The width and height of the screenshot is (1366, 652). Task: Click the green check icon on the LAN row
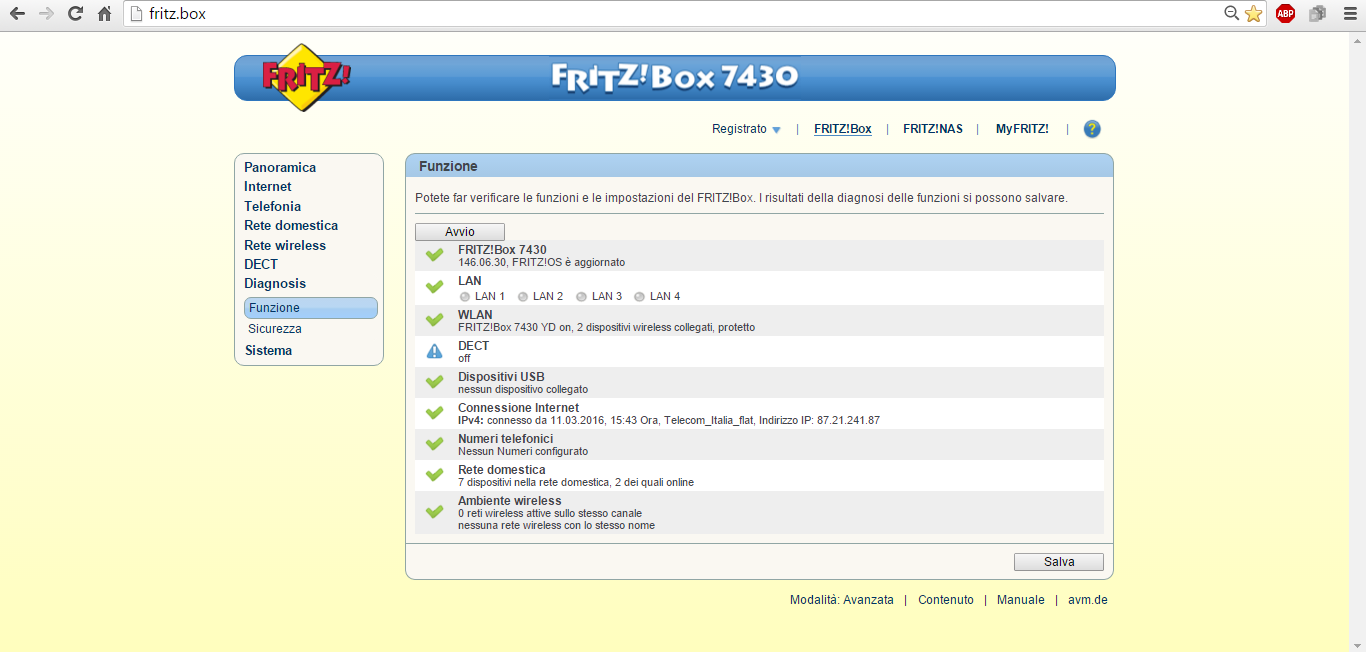(434, 287)
